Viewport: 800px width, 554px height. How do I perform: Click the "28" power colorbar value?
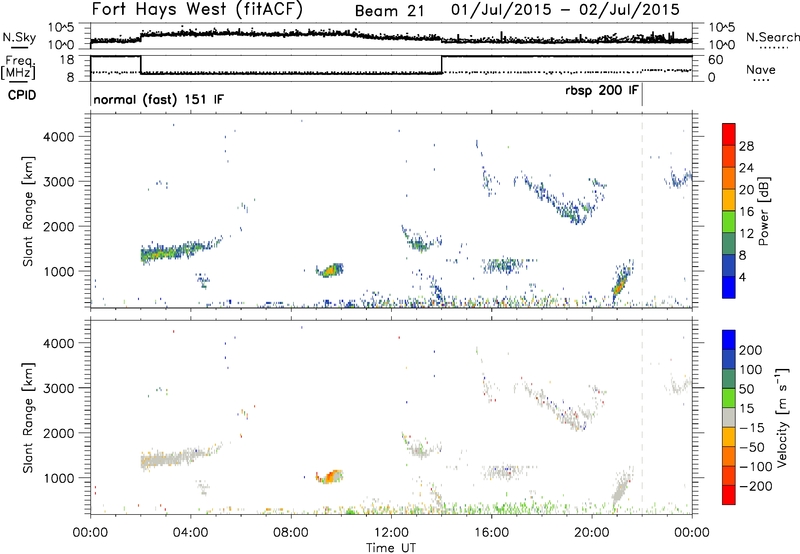pos(746,146)
